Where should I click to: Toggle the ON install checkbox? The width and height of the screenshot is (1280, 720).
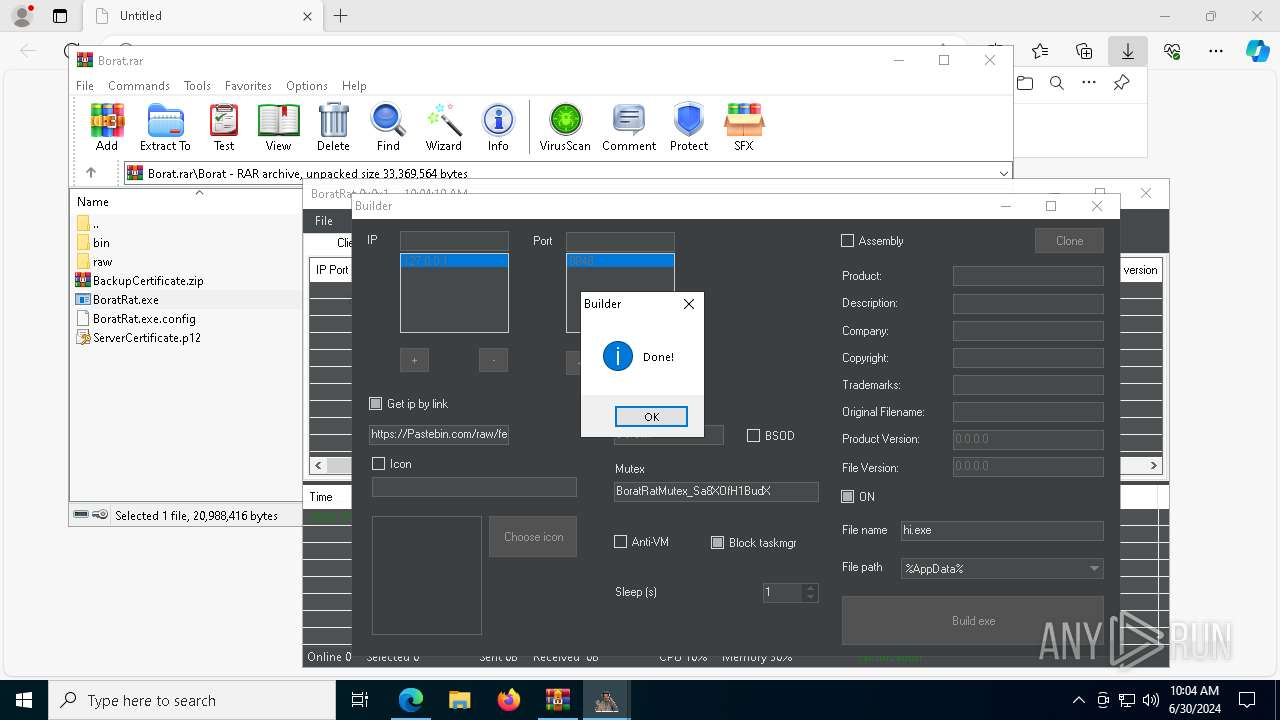tap(847, 496)
